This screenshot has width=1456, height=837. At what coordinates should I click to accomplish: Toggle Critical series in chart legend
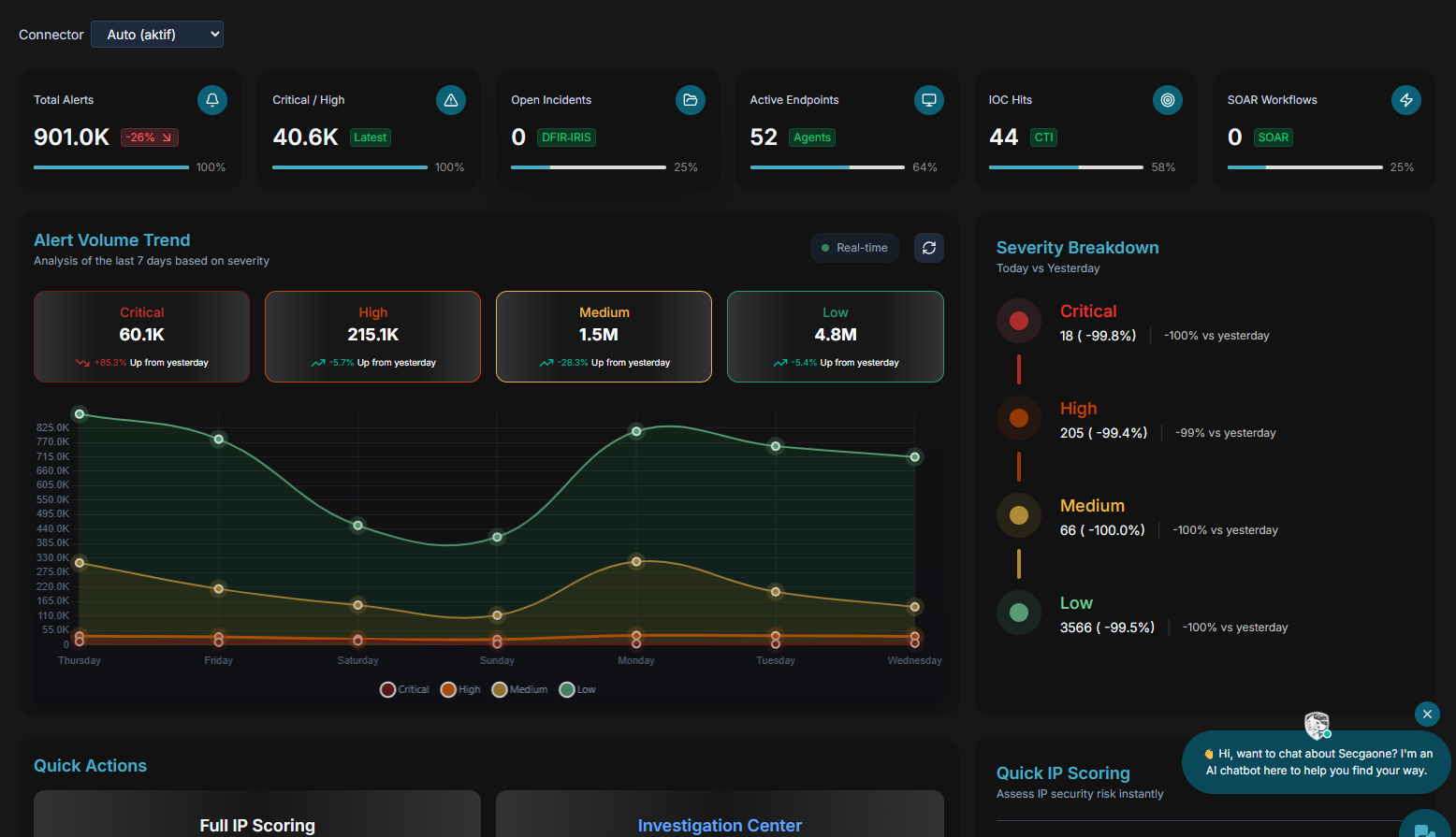[x=404, y=689]
